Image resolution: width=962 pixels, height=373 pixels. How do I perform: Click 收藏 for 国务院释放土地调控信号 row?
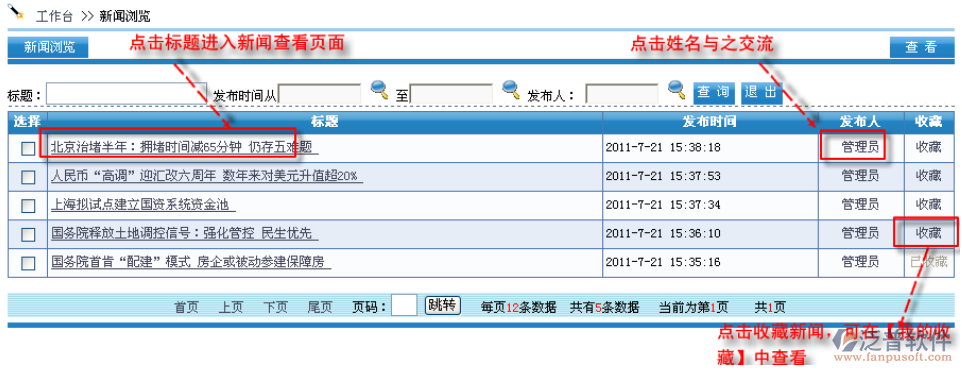coord(928,234)
